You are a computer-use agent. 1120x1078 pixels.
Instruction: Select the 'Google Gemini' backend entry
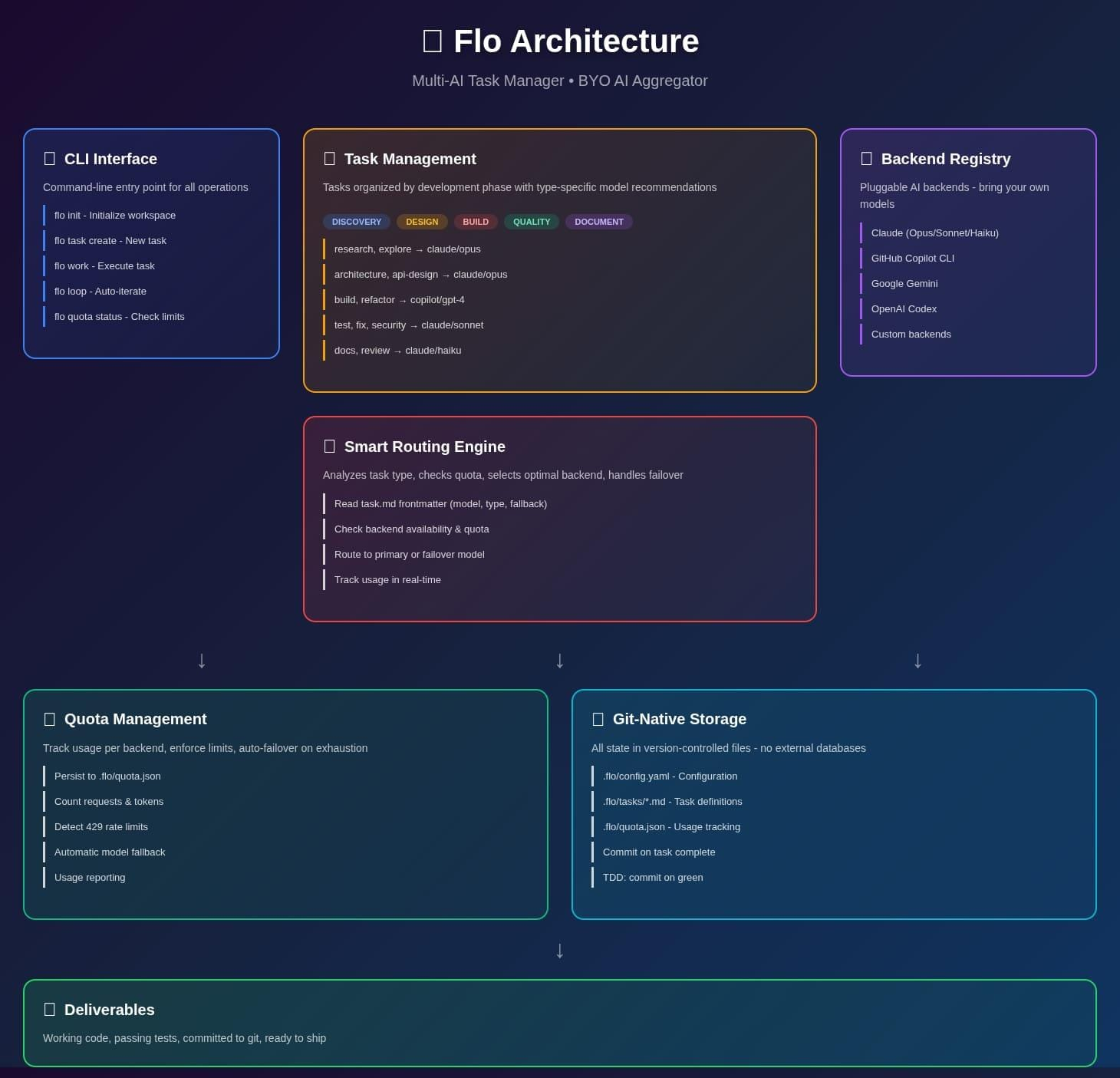(x=904, y=284)
